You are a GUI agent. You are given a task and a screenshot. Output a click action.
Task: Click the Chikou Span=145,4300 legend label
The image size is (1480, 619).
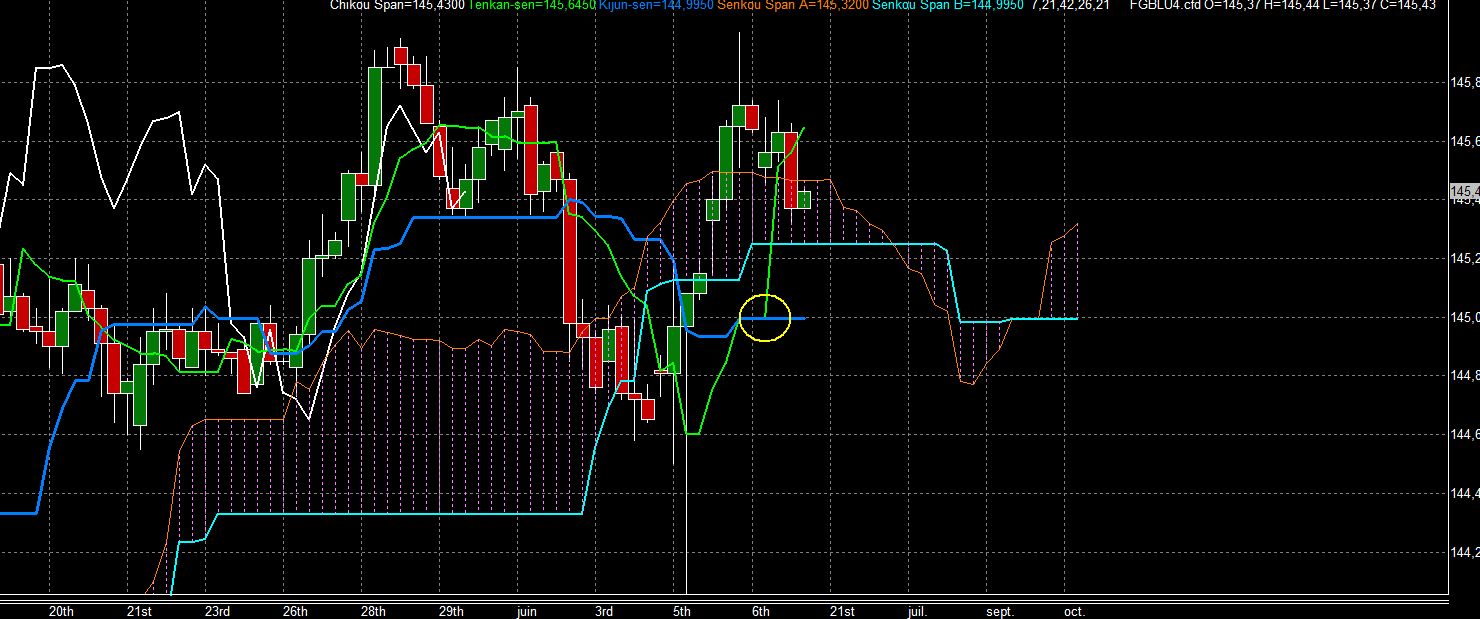point(398,6)
